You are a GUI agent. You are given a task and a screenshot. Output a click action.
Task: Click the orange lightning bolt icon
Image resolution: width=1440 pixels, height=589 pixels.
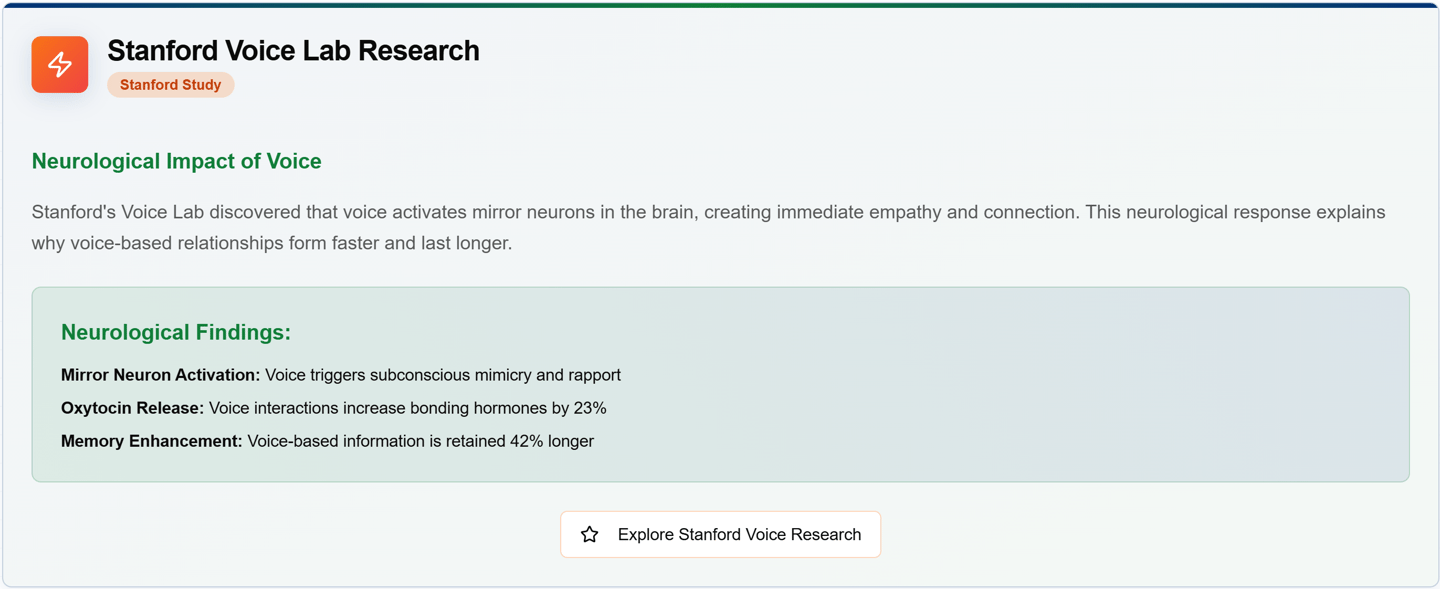pyautogui.click(x=60, y=65)
